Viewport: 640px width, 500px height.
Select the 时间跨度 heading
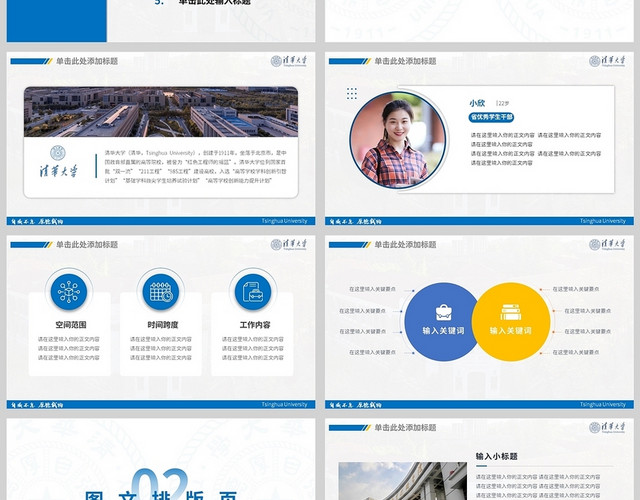coord(163,325)
